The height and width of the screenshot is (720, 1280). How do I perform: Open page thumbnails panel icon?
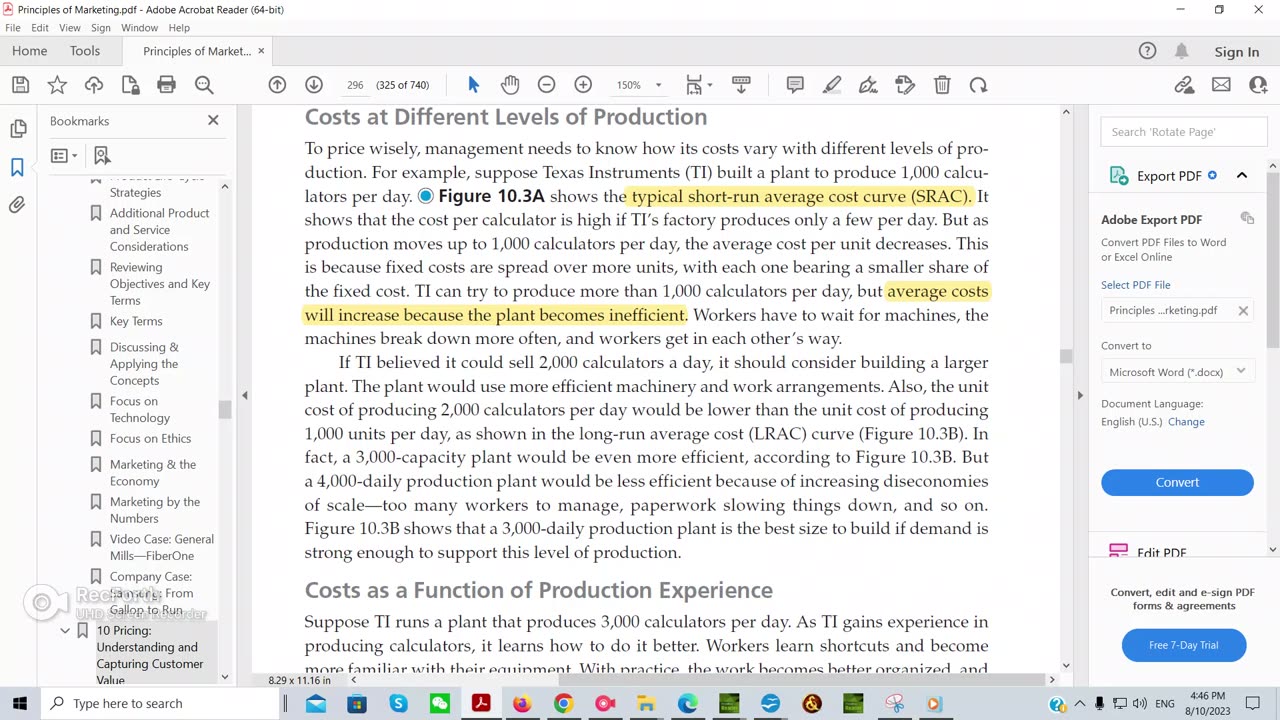click(18, 128)
